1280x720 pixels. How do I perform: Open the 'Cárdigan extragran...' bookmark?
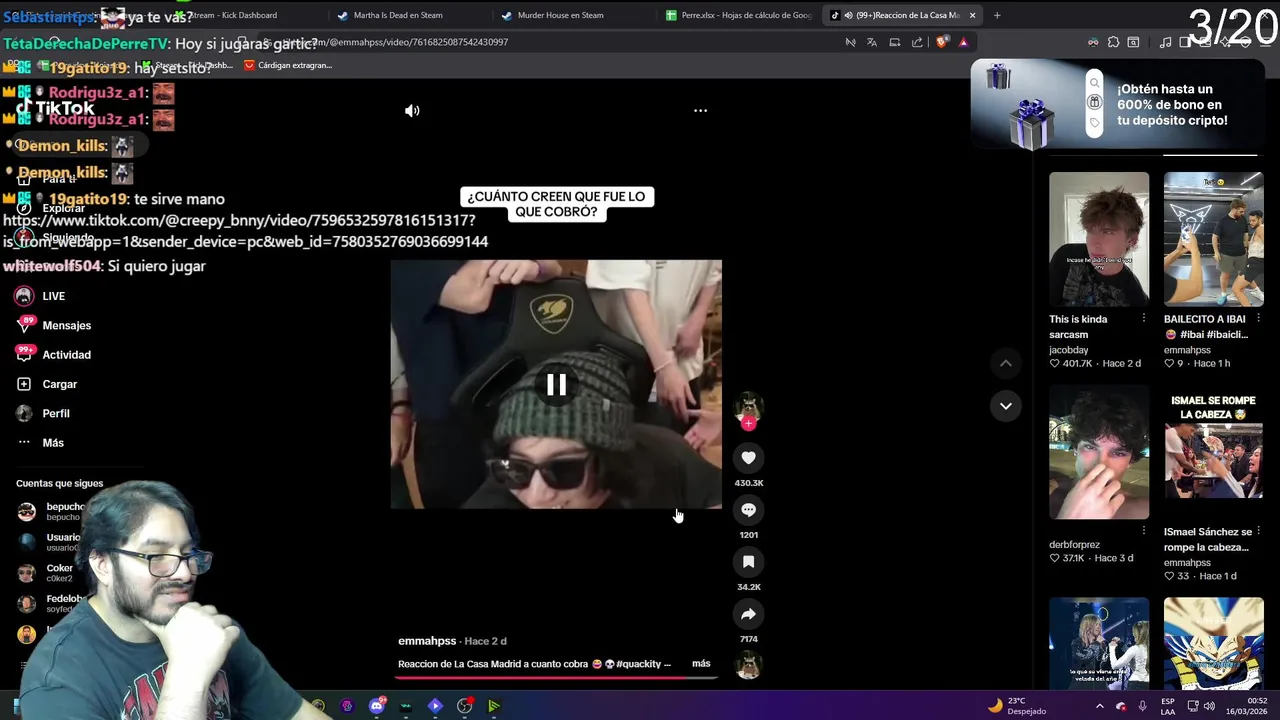tap(287, 65)
